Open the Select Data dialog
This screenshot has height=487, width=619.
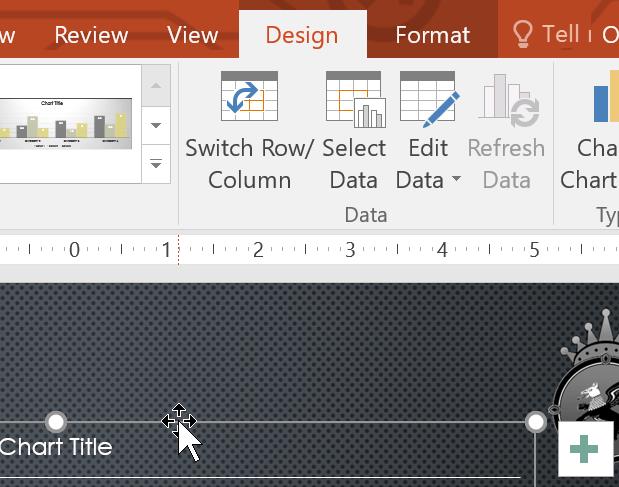click(354, 100)
